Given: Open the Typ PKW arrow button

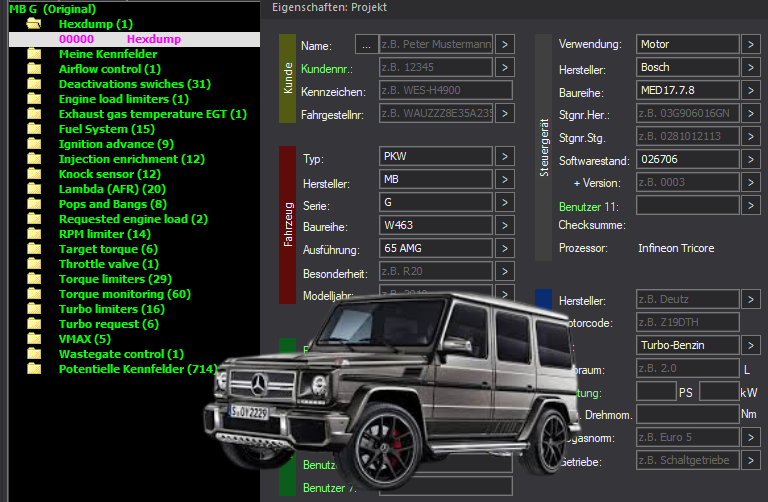Looking at the screenshot, I should pos(504,156).
